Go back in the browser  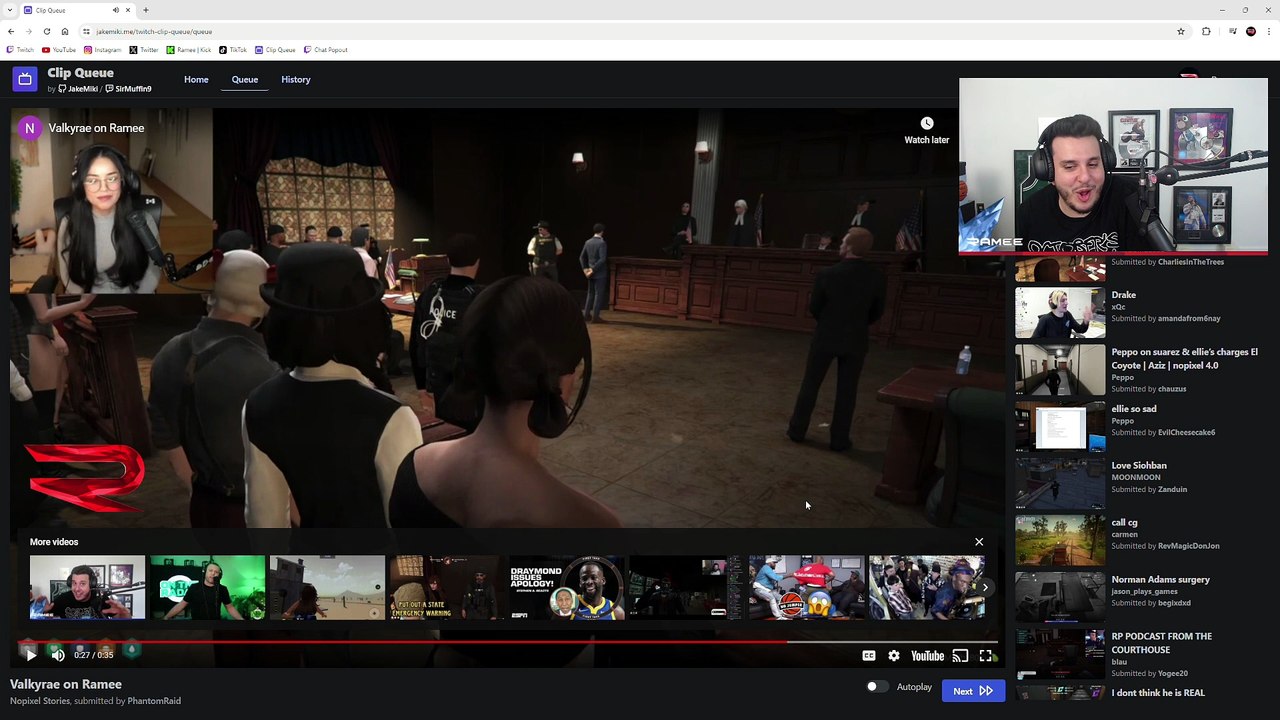click(11, 31)
